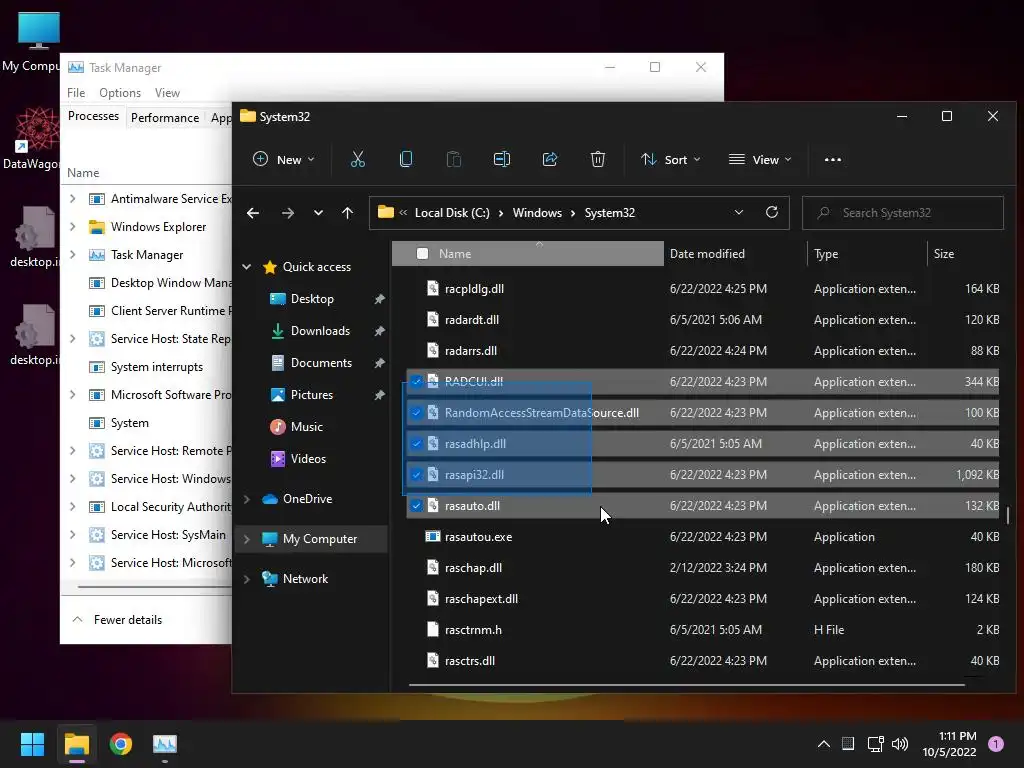
Task: Click the Rename icon in Explorer toolbar
Action: (502, 159)
